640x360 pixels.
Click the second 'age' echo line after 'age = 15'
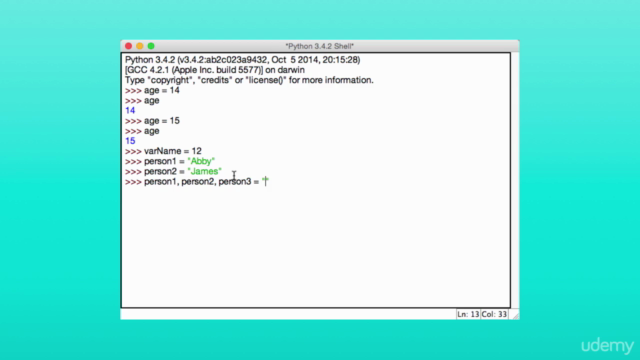151,131
